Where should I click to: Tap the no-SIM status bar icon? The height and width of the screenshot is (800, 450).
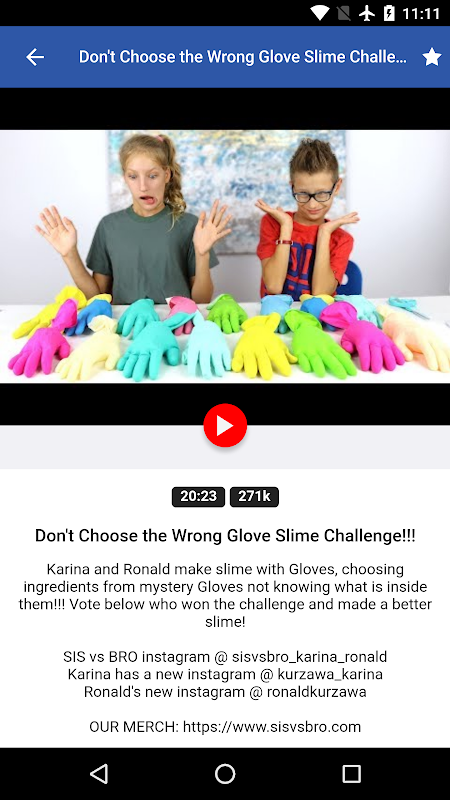coord(344,13)
